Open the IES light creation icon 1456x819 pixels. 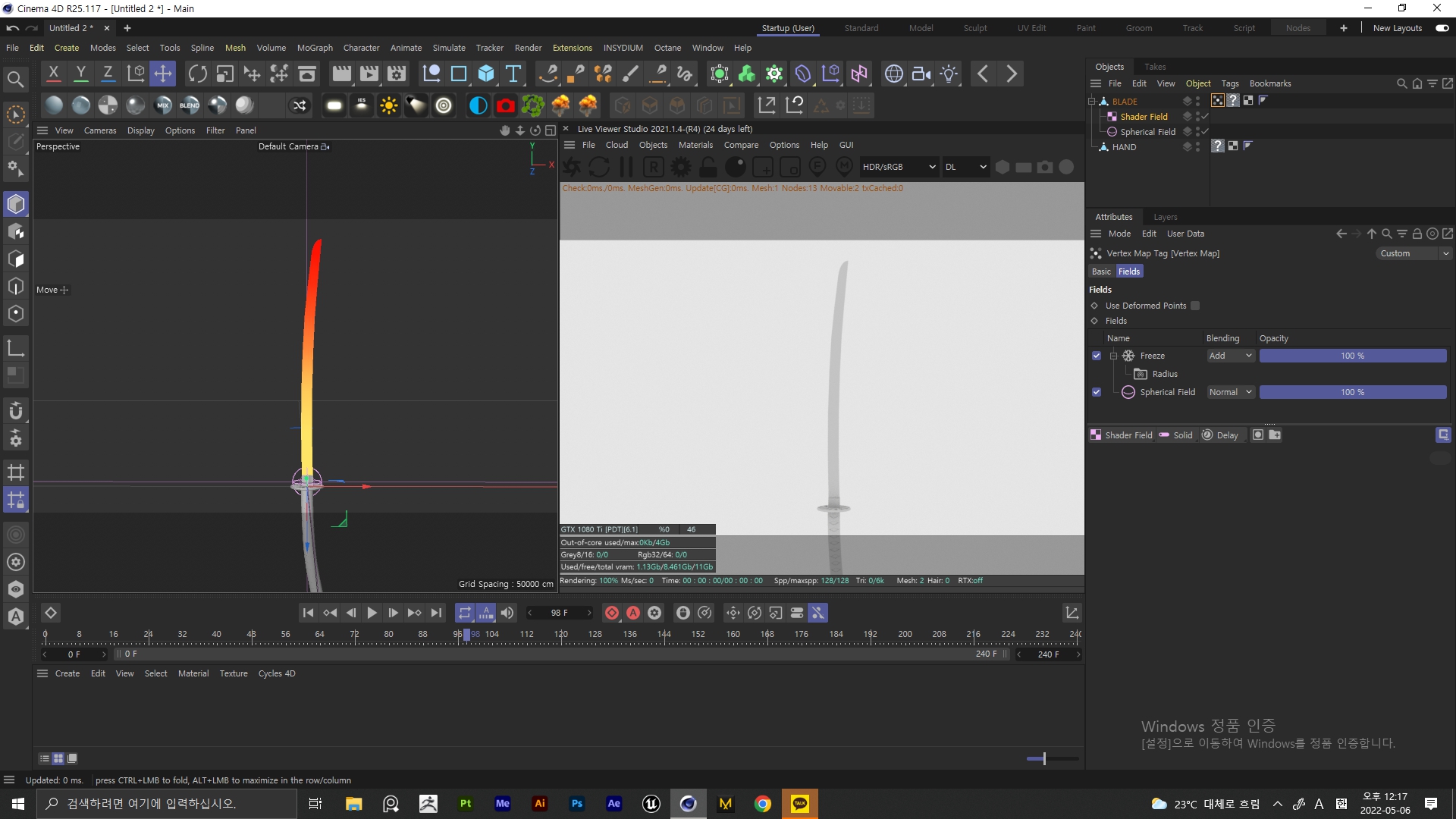(x=362, y=105)
